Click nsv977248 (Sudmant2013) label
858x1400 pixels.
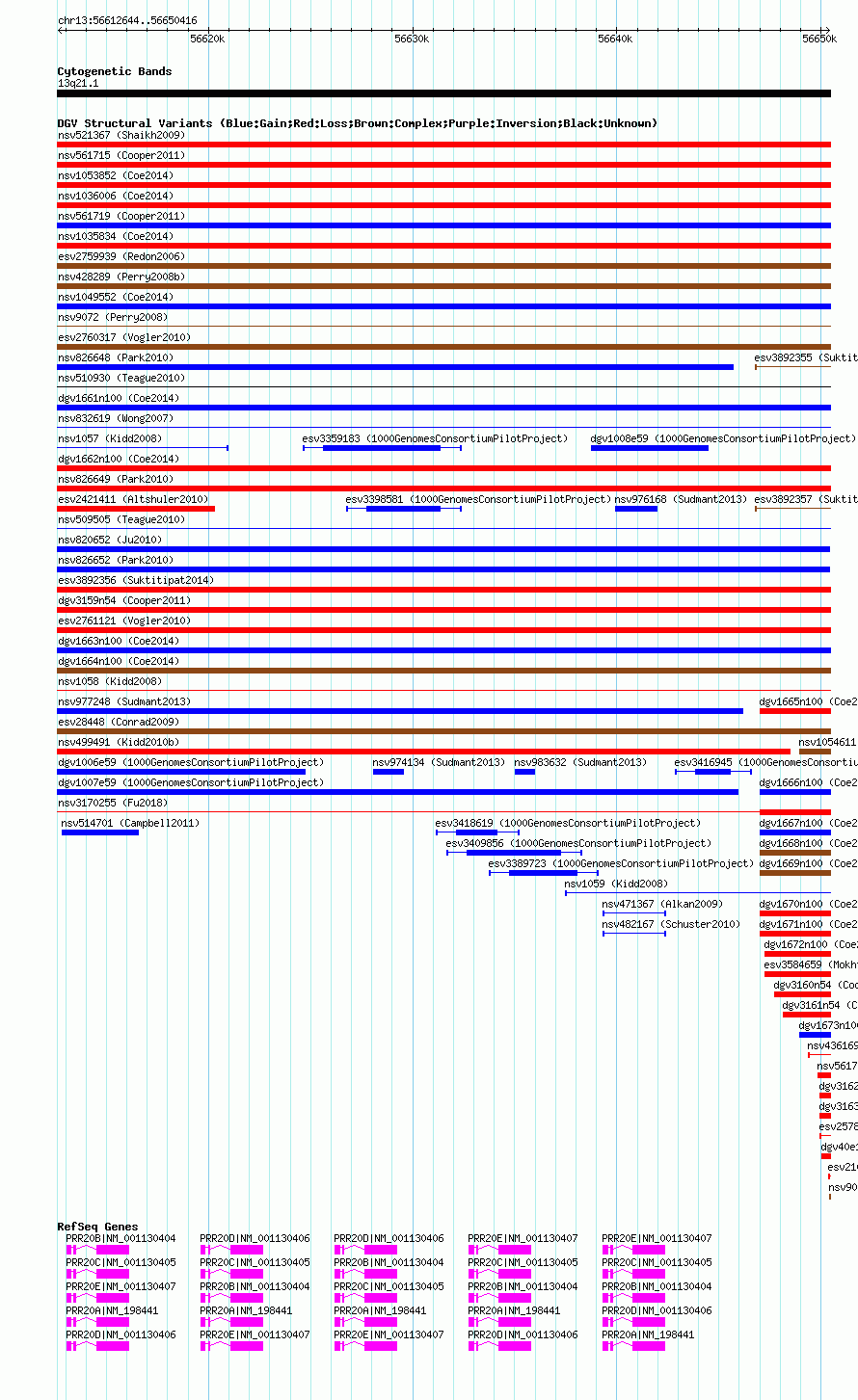pos(124,701)
